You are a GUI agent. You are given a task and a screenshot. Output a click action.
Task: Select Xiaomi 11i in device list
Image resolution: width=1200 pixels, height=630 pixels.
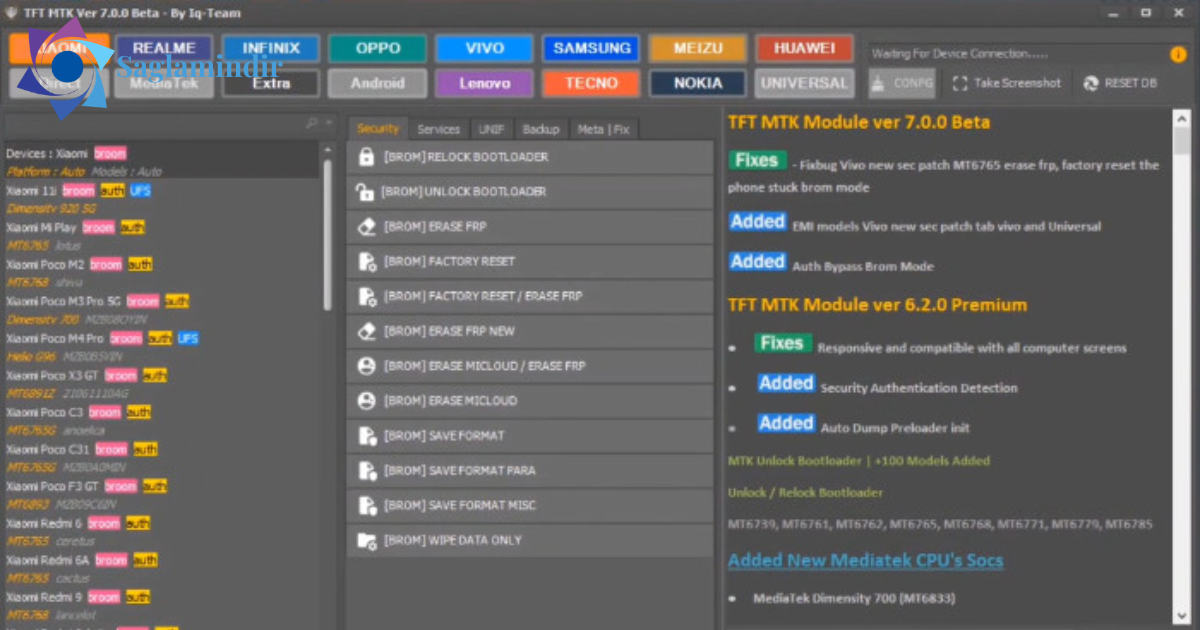pos(160,190)
